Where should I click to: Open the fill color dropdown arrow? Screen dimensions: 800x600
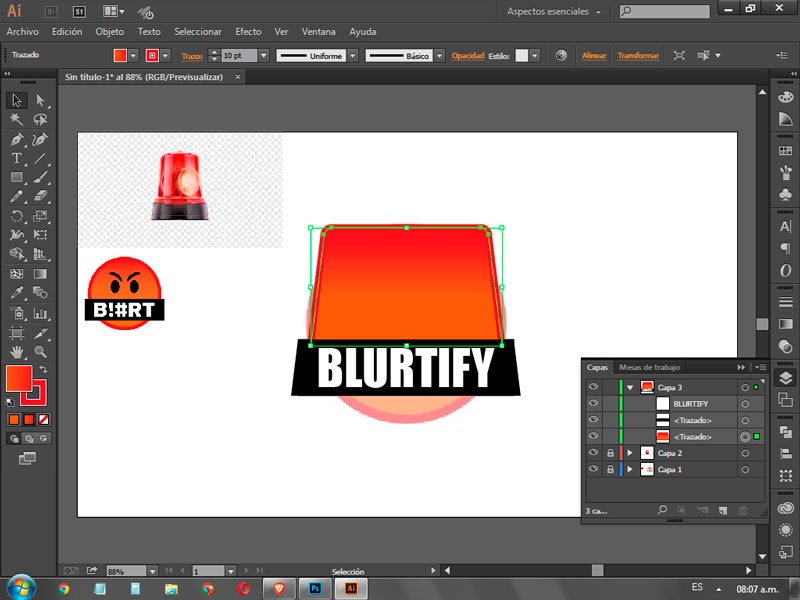(x=133, y=56)
